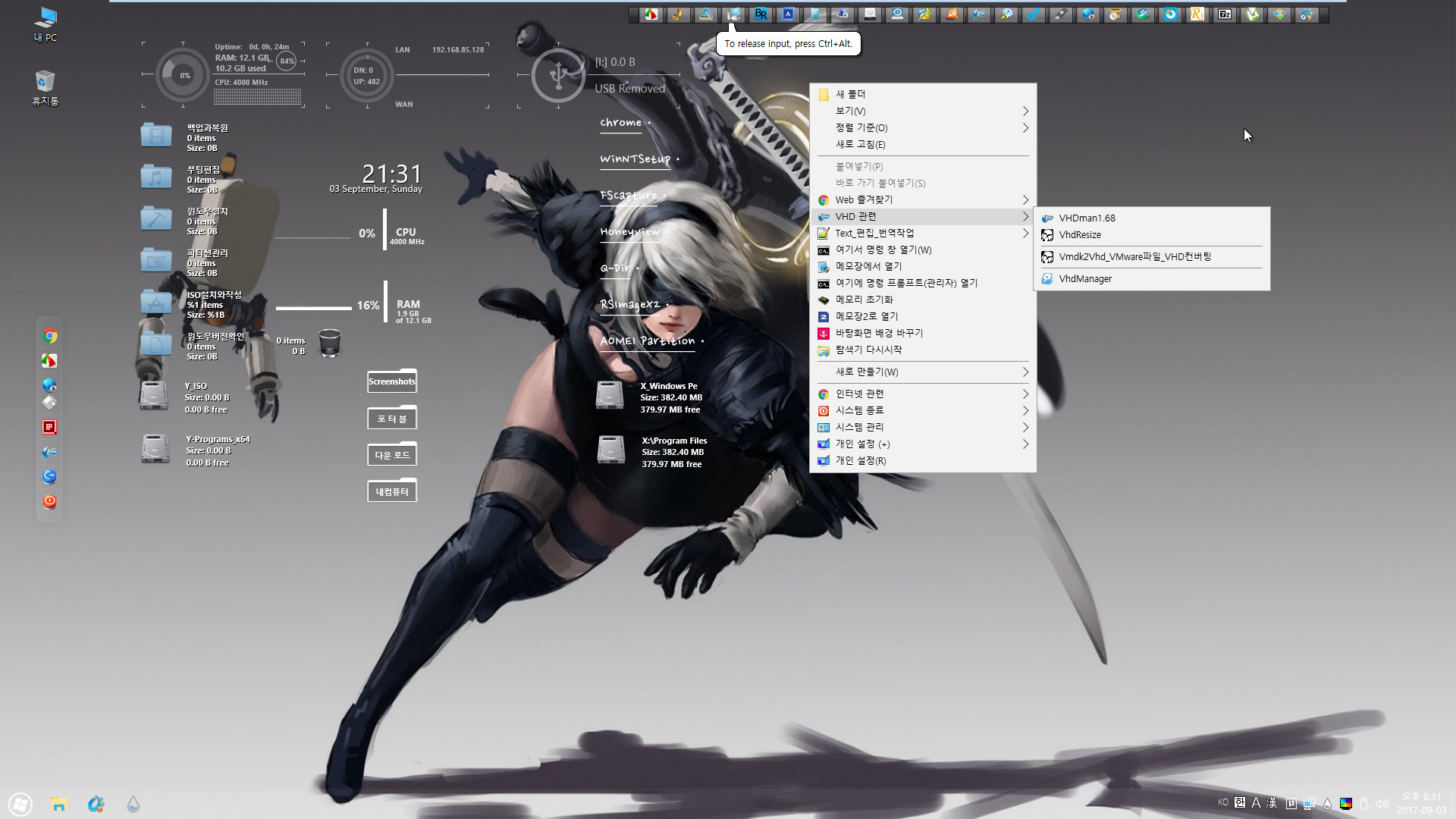The width and height of the screenshot is (1456, 819).
Task: Expand 개인 설정 (+) submenu
Action: click(x=923, y=444)
